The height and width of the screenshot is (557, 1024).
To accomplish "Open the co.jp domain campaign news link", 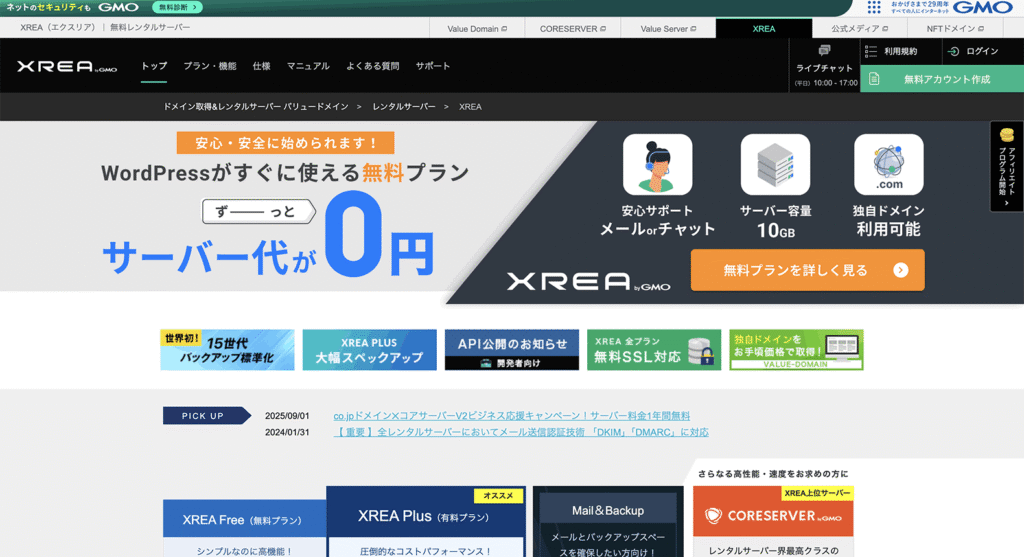I will [x=511, y=416].
